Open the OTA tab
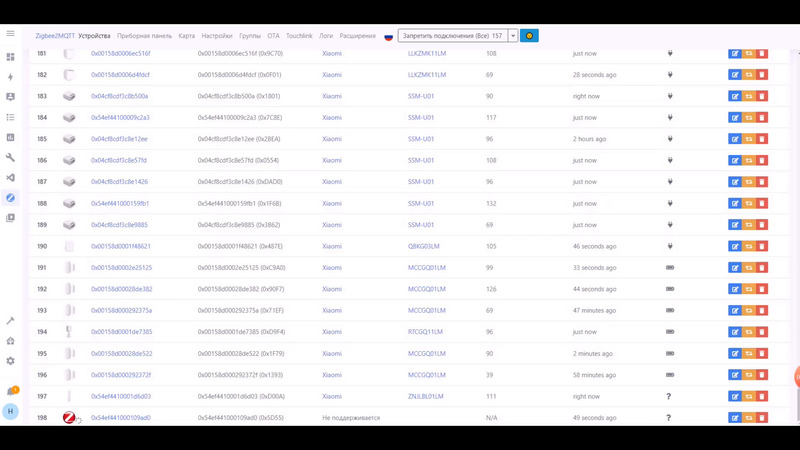 pyautogui.click(x=273, y=36)
